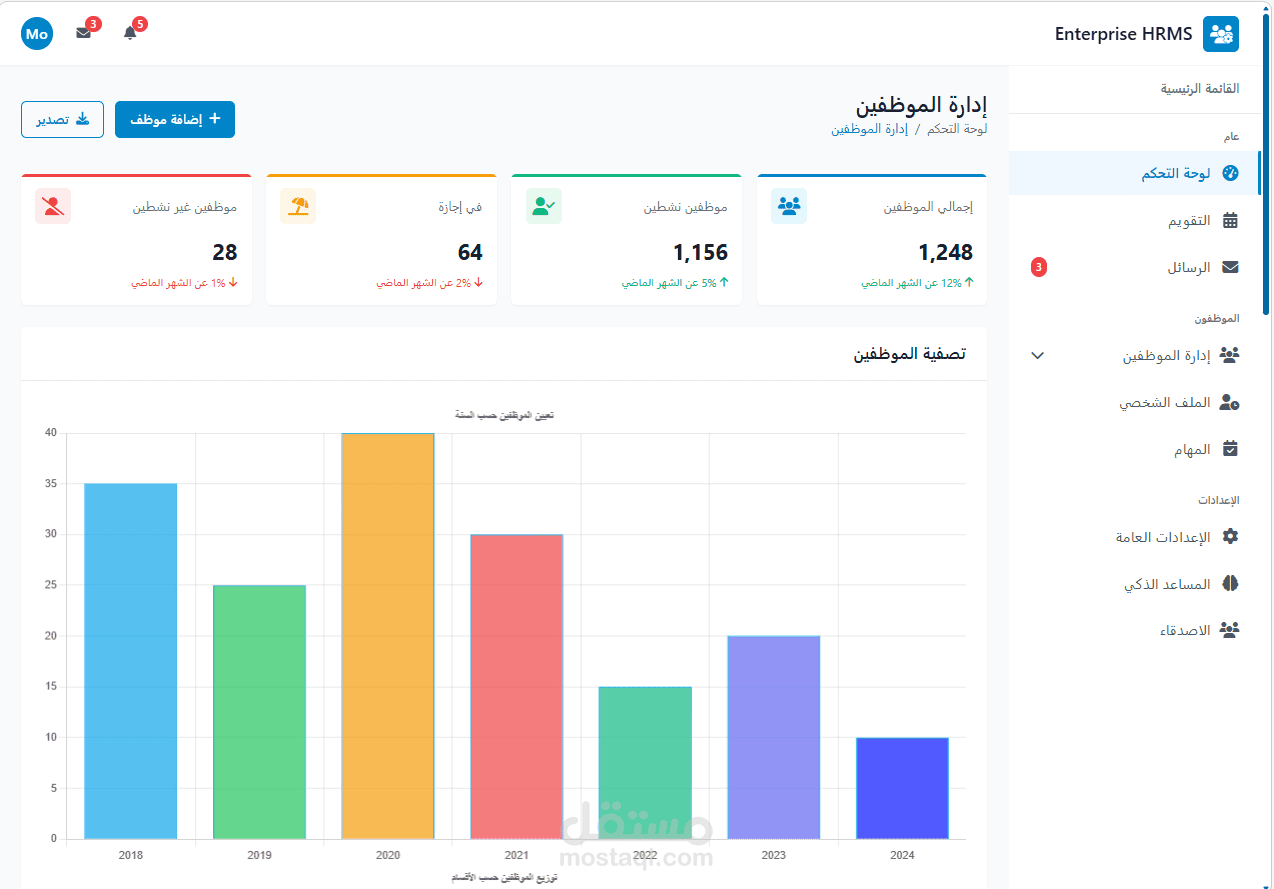
Task: Click the inactive employees slashed-user icon
Action: click(x=53, y=206)
